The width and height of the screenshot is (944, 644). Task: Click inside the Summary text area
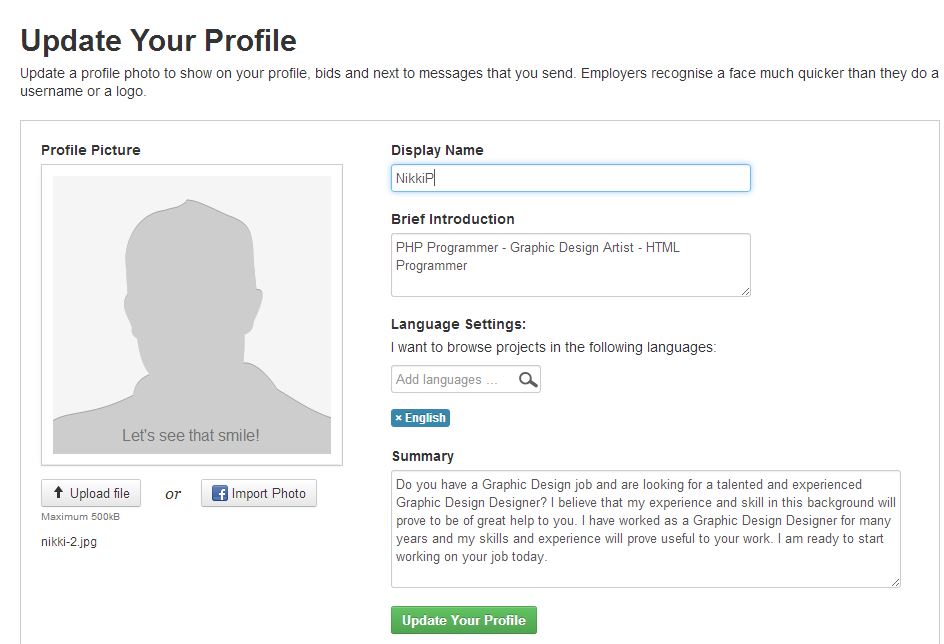[646, 529]
